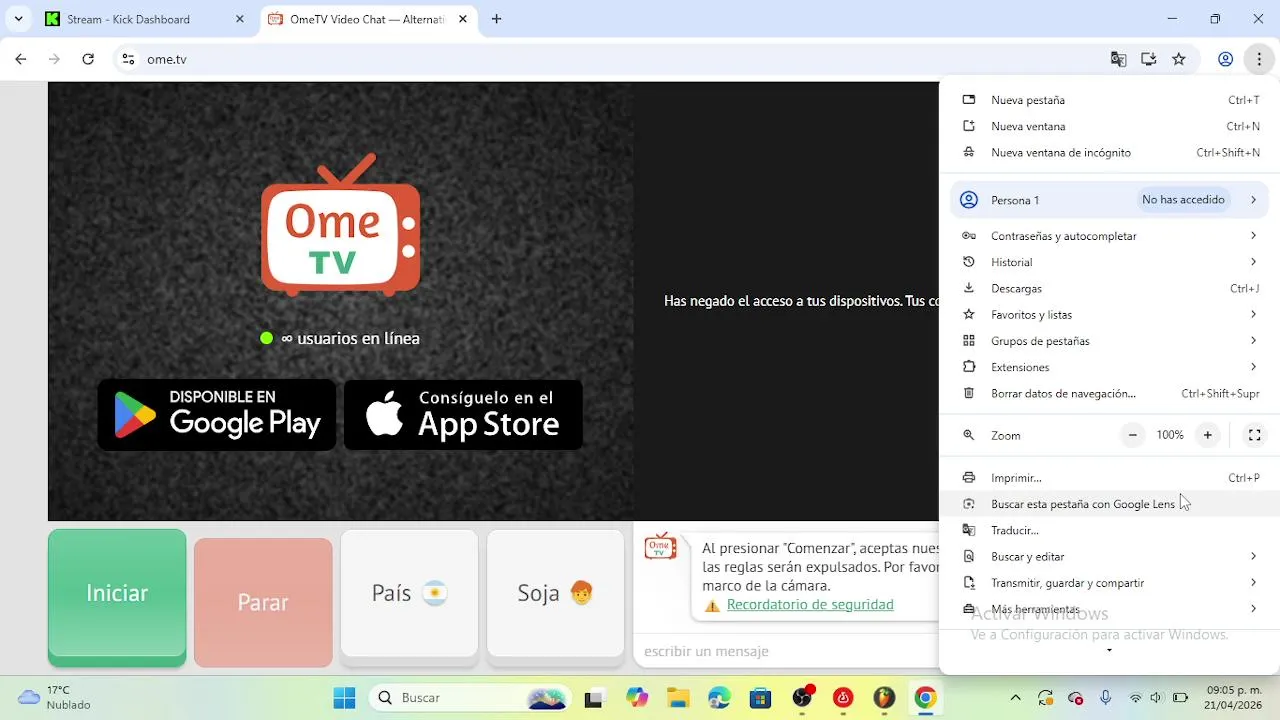Viewport: 1280px width, 720px height.
Task: Close the OmeTV Video Chat tab
Action: [x=463, y=19]
